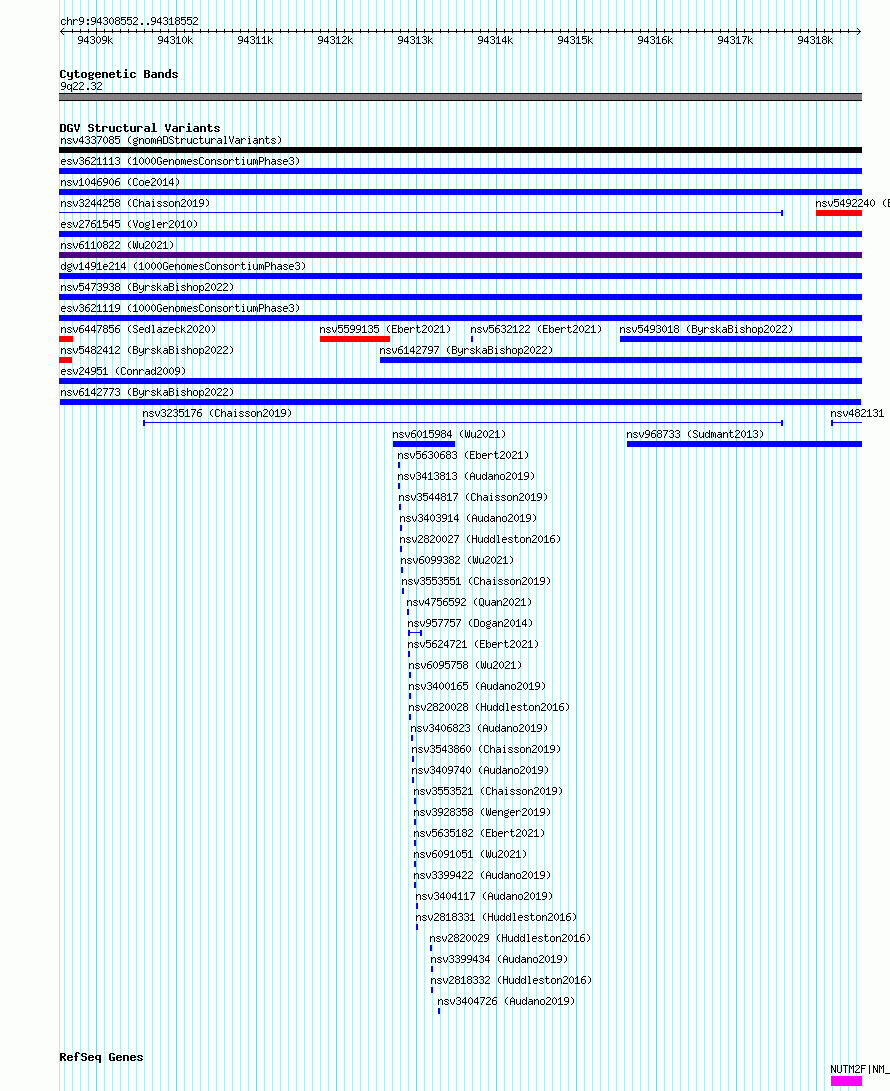Select esv3621119 variant label

(x=180, y=308)
